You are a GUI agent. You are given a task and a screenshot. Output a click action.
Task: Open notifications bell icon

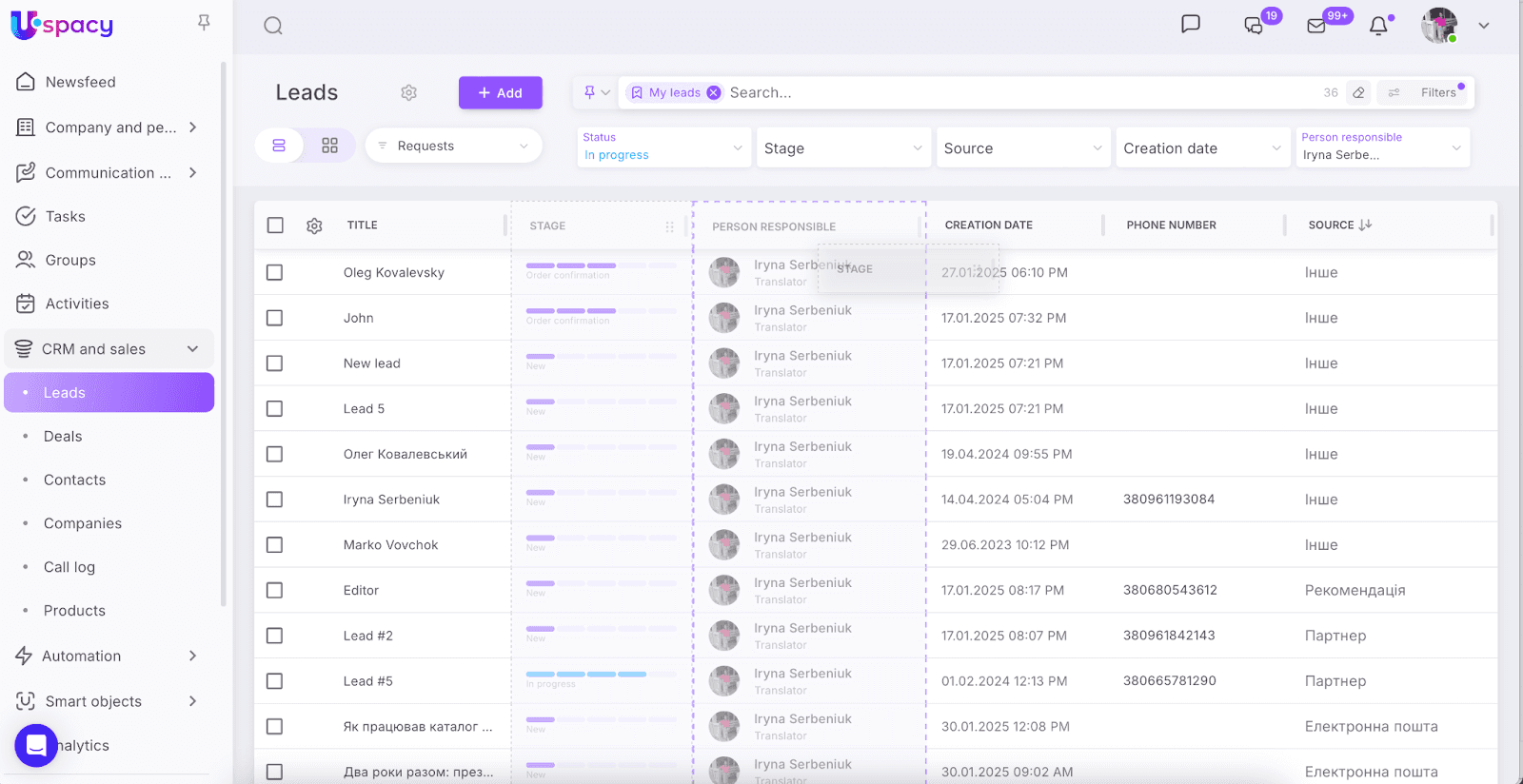(1378, 26)
